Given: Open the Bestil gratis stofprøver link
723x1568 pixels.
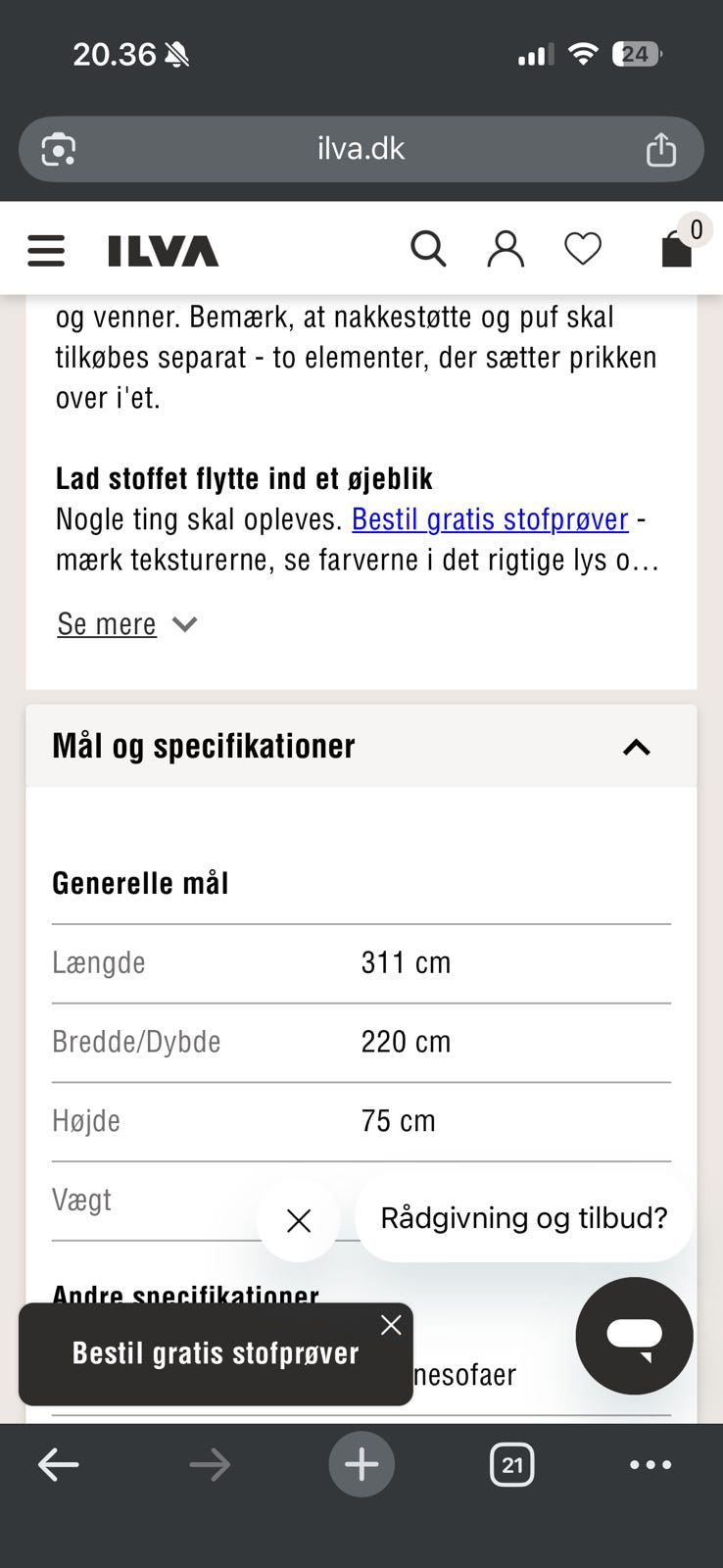Looking at the screenshot, I should coord(489,519).
